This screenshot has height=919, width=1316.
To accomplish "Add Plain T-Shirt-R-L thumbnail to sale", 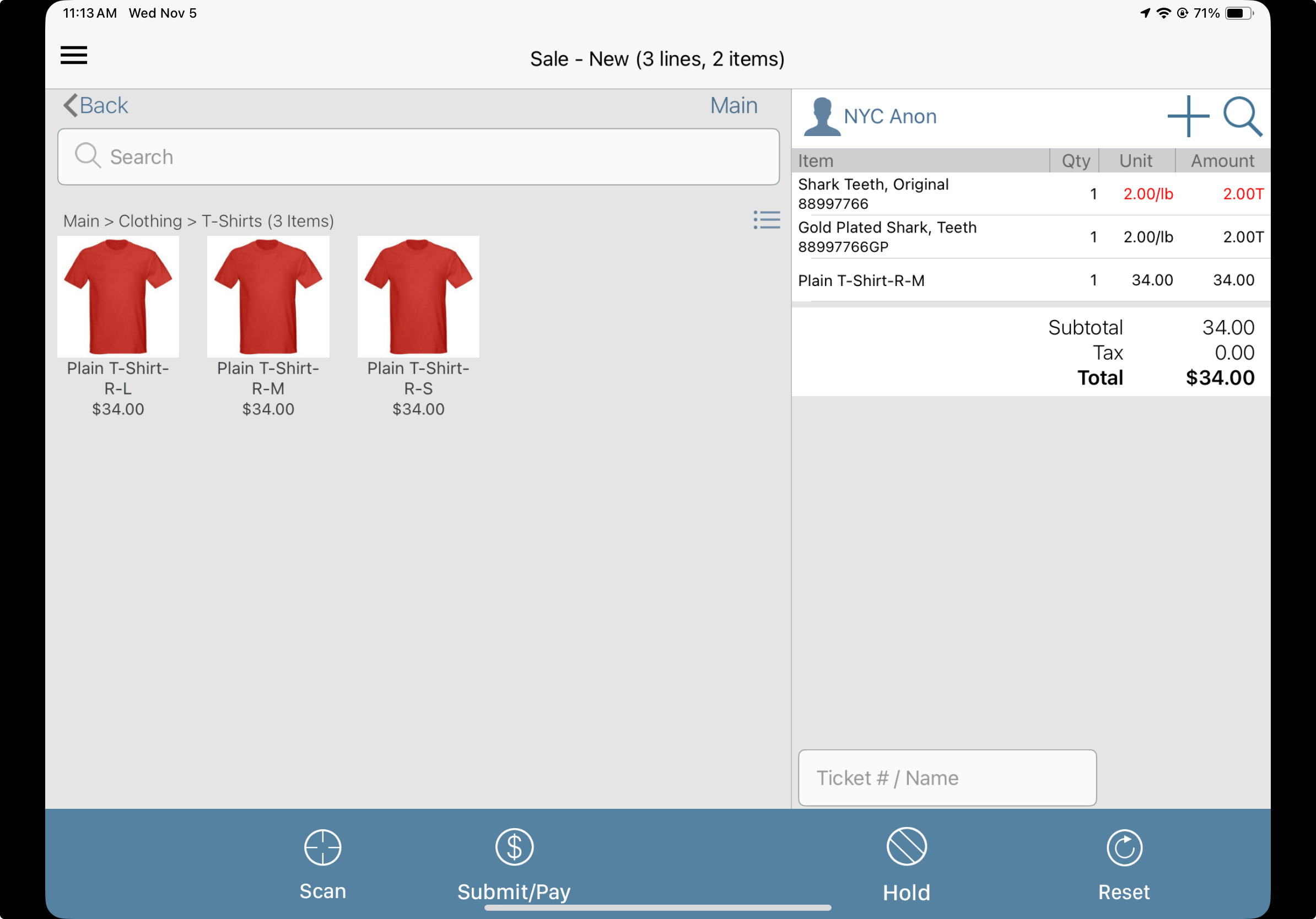I will pyautogui.click(x=118, y=297).
